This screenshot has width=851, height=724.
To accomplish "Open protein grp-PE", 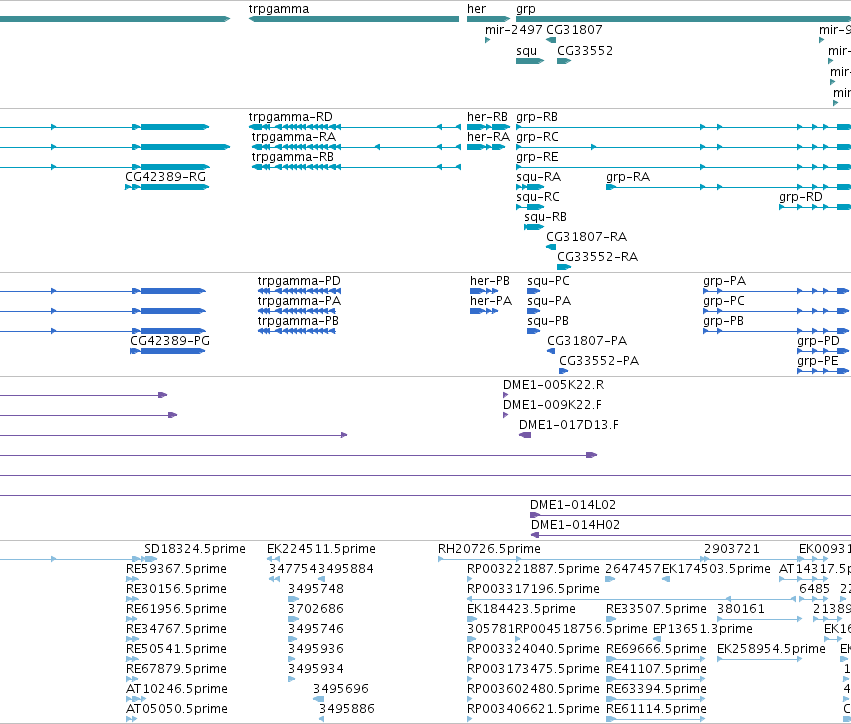I will 818,362.
